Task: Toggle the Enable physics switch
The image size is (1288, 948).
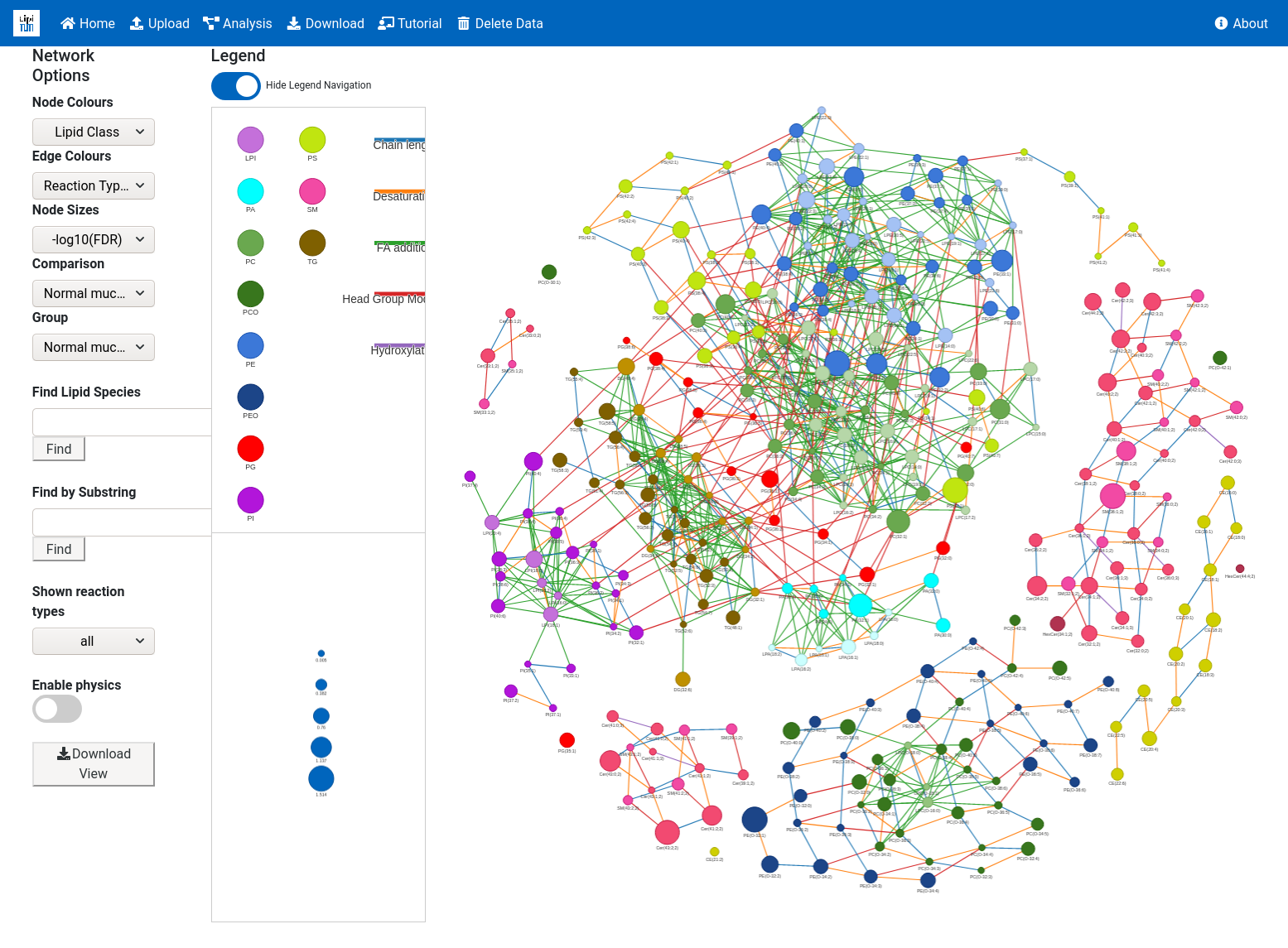Action: [x=57, y=709]
